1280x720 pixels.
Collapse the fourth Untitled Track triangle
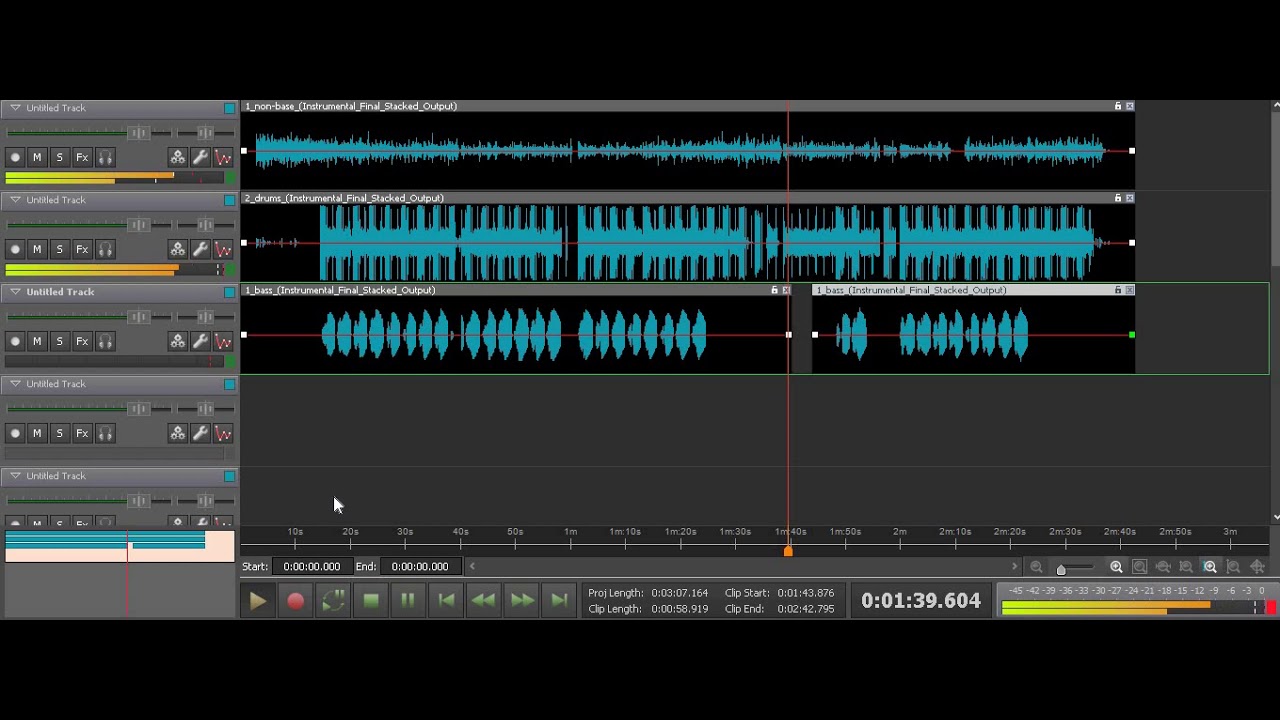point(15,383)
